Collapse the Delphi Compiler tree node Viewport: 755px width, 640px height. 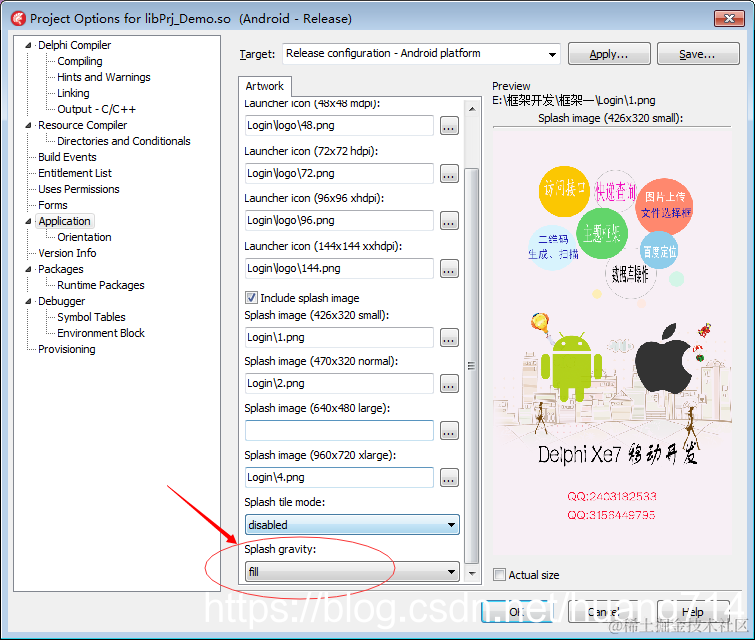[28, 45]
